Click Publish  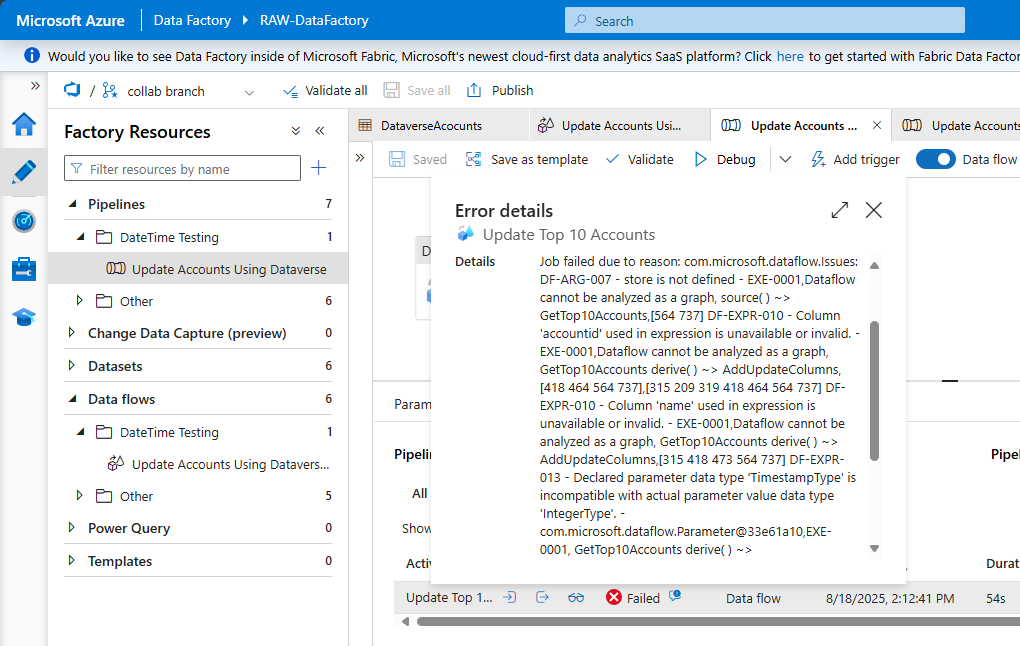point(500,90)
